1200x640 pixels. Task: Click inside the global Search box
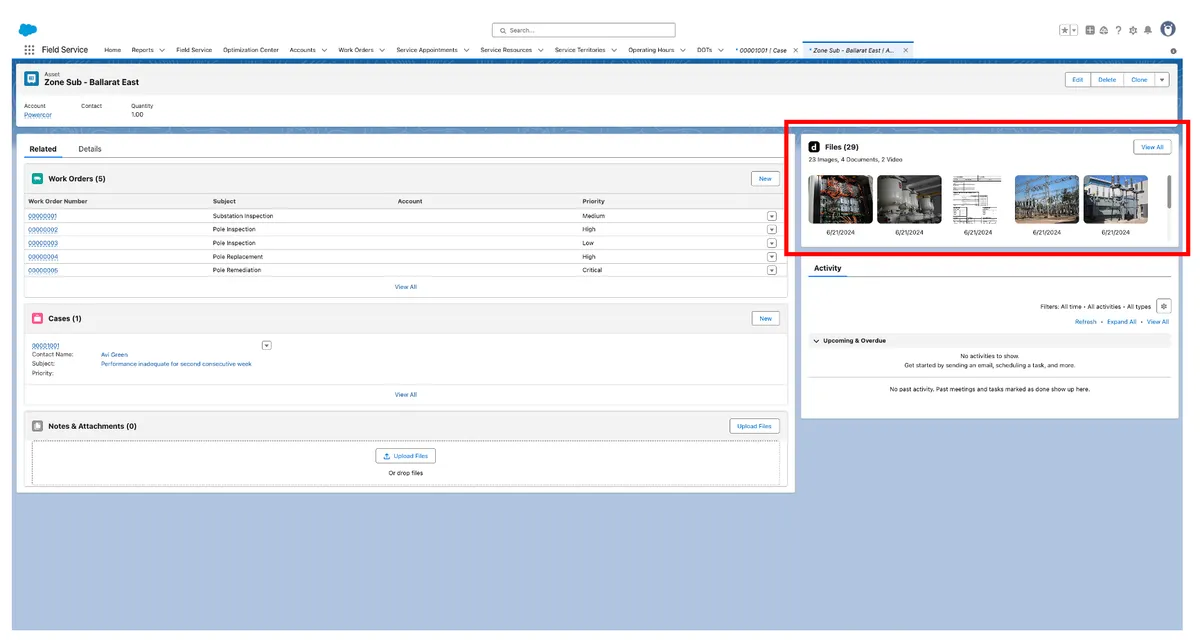coord(584,30)
